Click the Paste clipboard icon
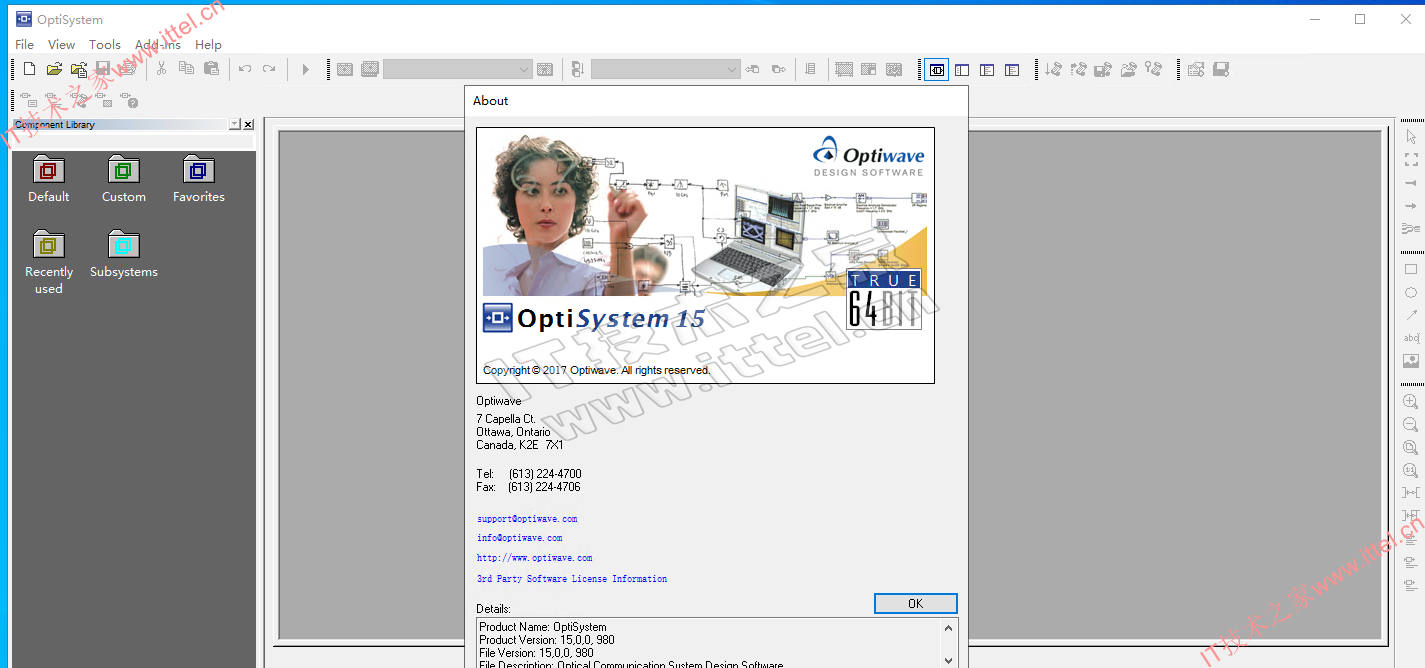This screenshot has height=668, width=1425. tap(211, 69)
